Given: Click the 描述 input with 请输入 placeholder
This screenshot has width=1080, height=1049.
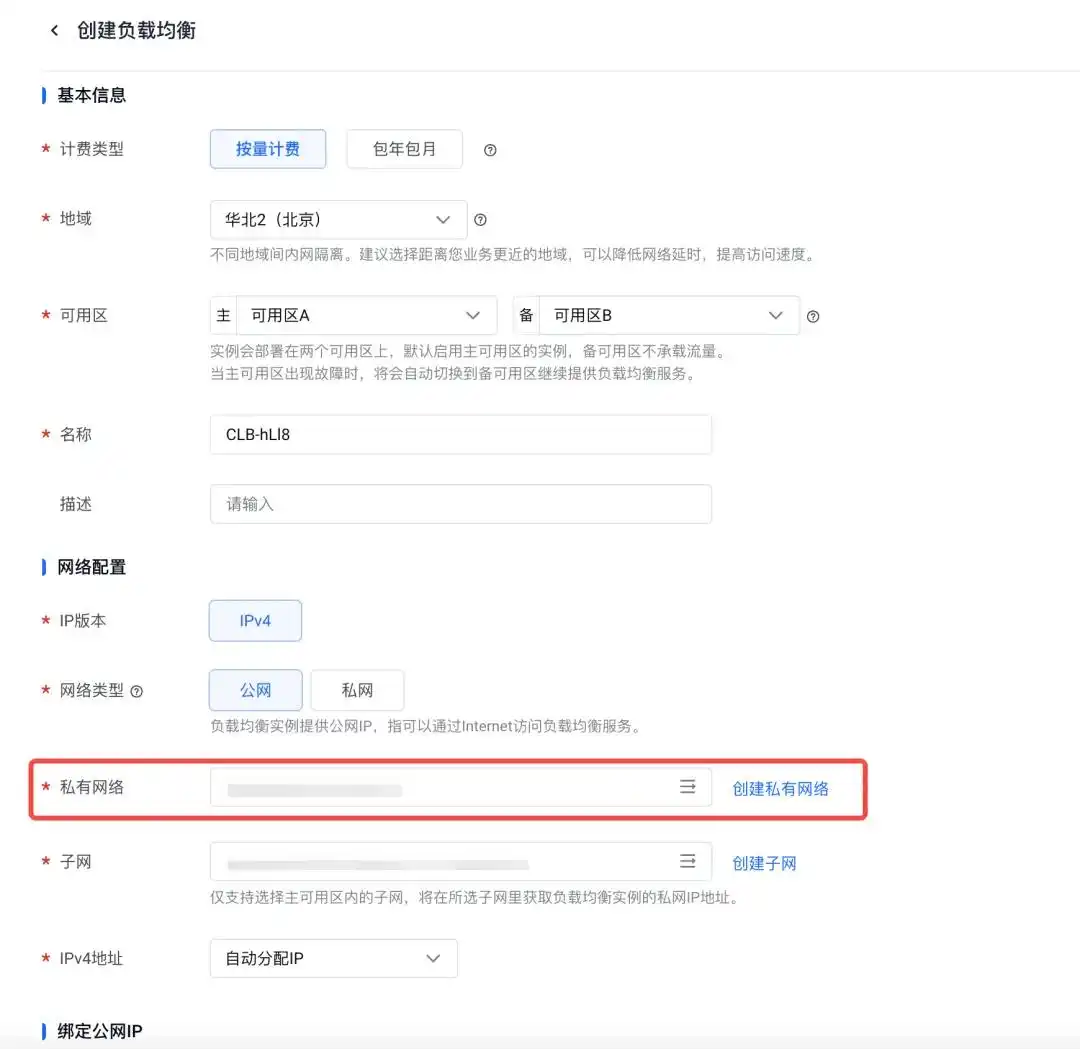Looking at the screenshot, I should coord(460,504).
